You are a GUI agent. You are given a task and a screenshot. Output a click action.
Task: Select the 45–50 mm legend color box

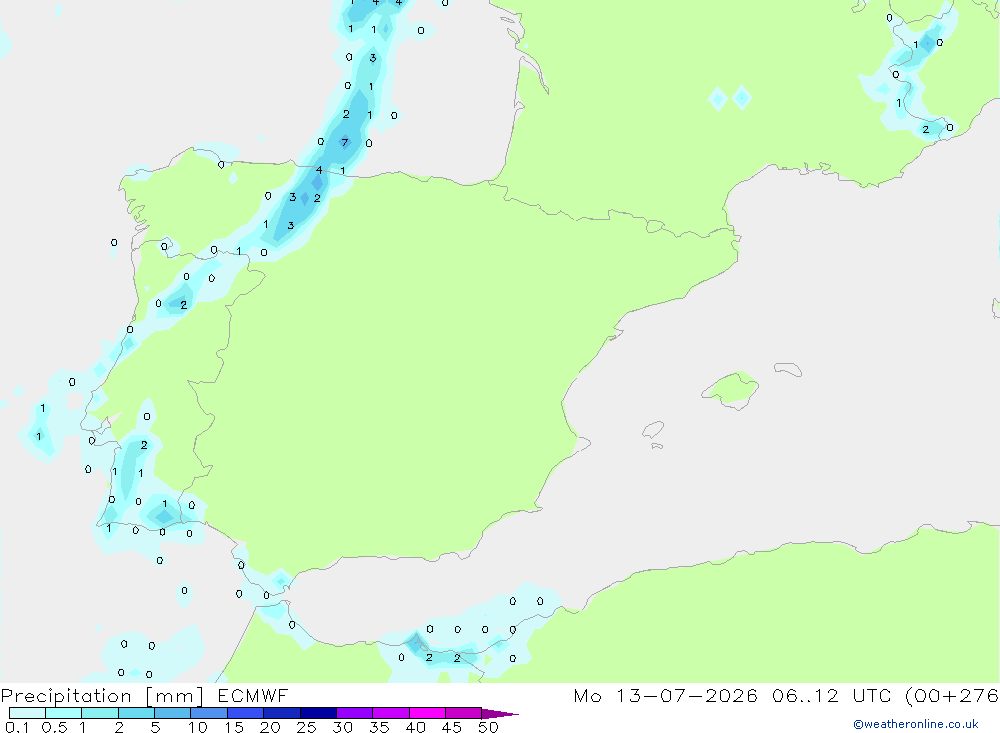[464, 713]
